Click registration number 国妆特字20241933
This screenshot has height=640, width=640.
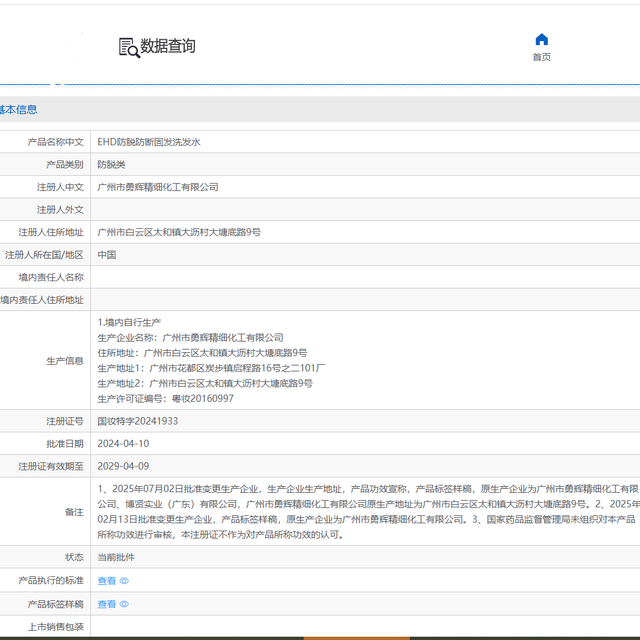pos(138,421)
